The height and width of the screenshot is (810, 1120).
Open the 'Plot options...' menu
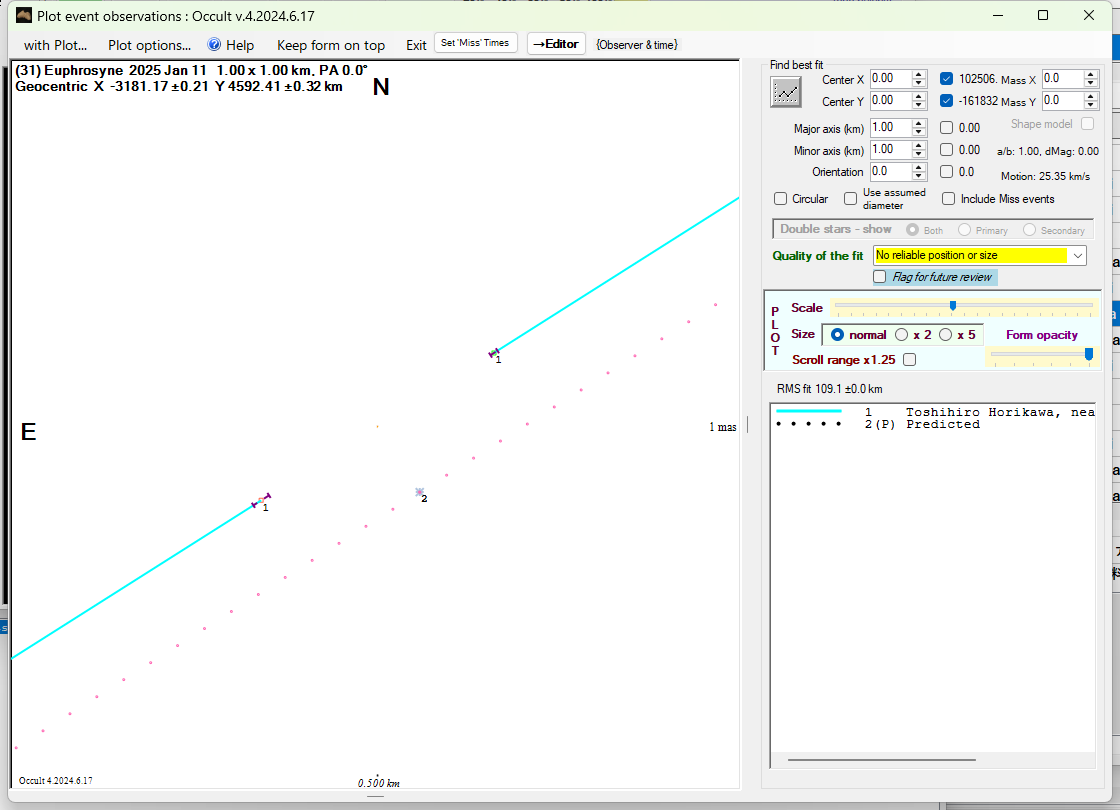(149, 45)
